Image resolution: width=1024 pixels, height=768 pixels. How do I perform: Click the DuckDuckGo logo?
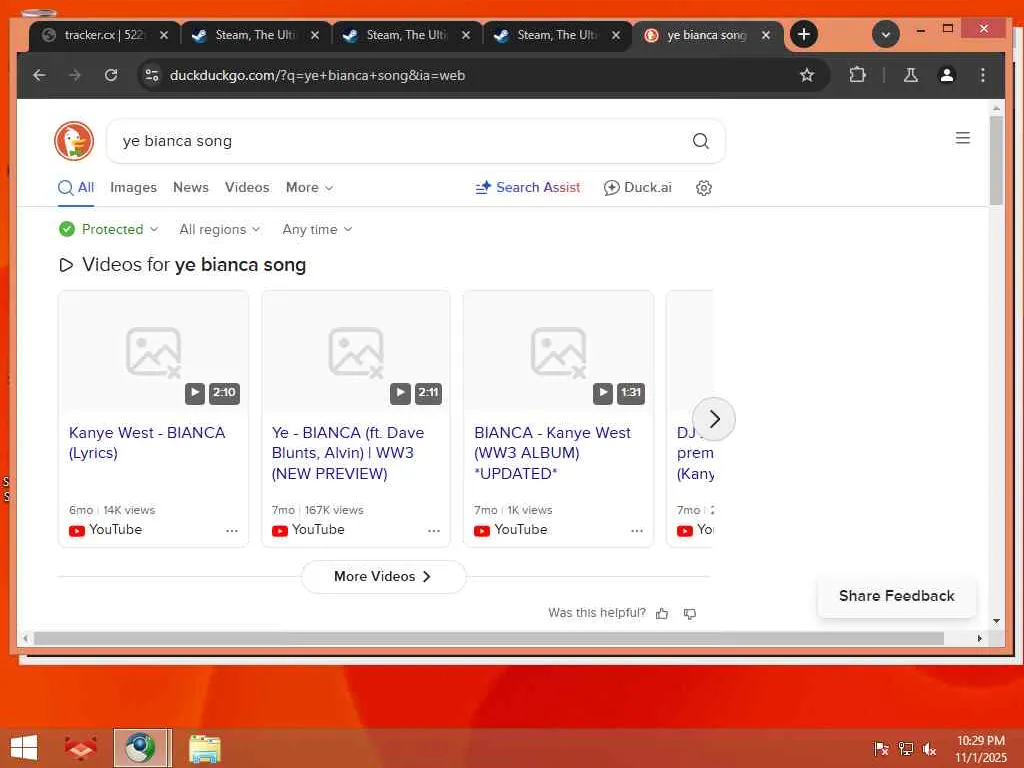coord(74,140)
